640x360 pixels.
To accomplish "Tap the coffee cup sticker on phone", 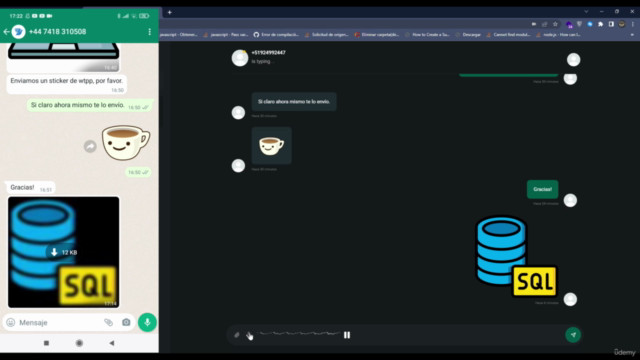I will pyautogui.click(x=126, y=142).
